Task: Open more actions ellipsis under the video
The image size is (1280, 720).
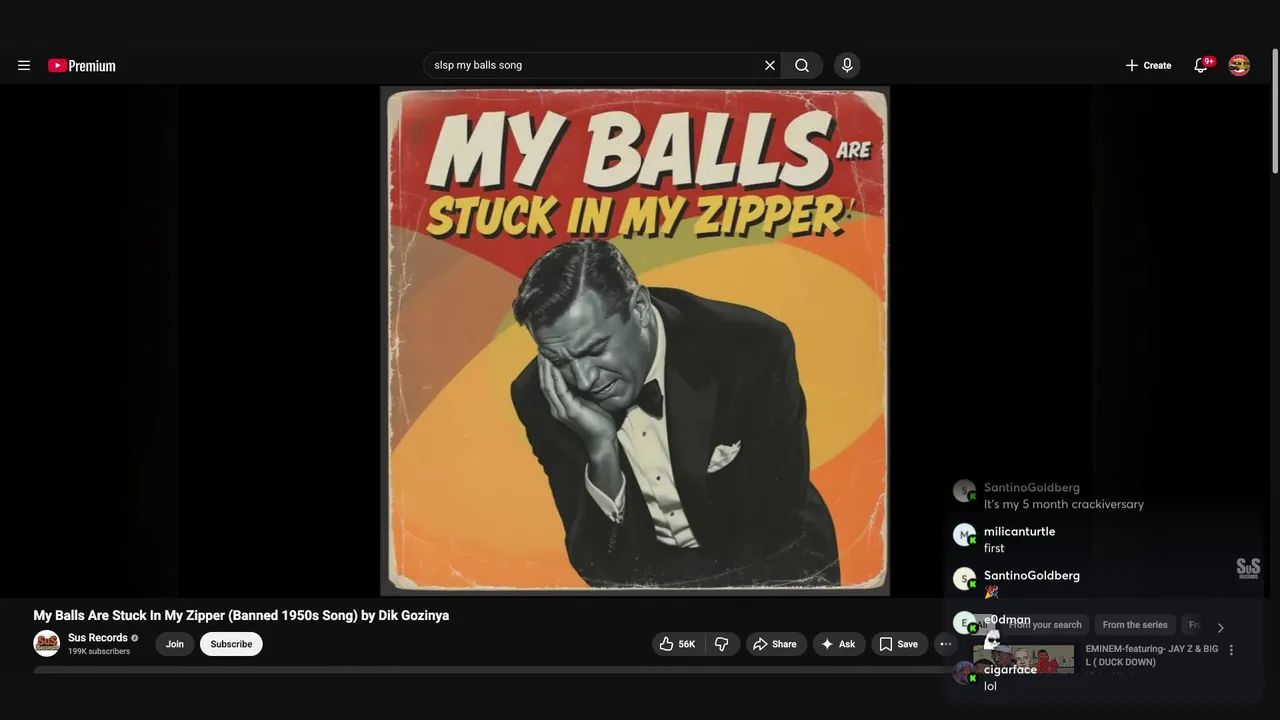Action: pos(946,644)
